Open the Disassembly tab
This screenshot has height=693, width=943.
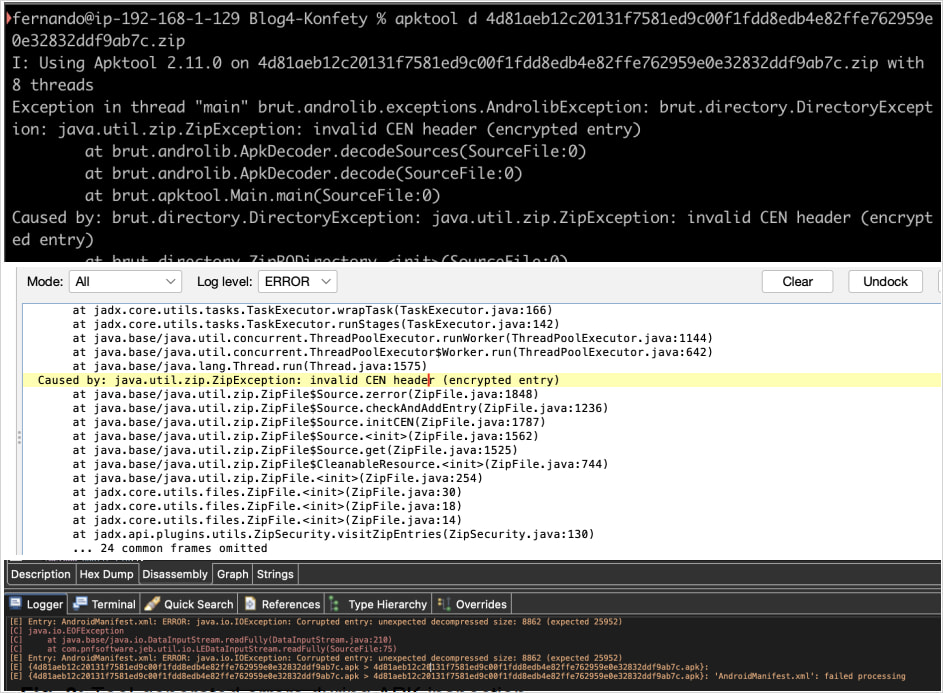(175, 573)
